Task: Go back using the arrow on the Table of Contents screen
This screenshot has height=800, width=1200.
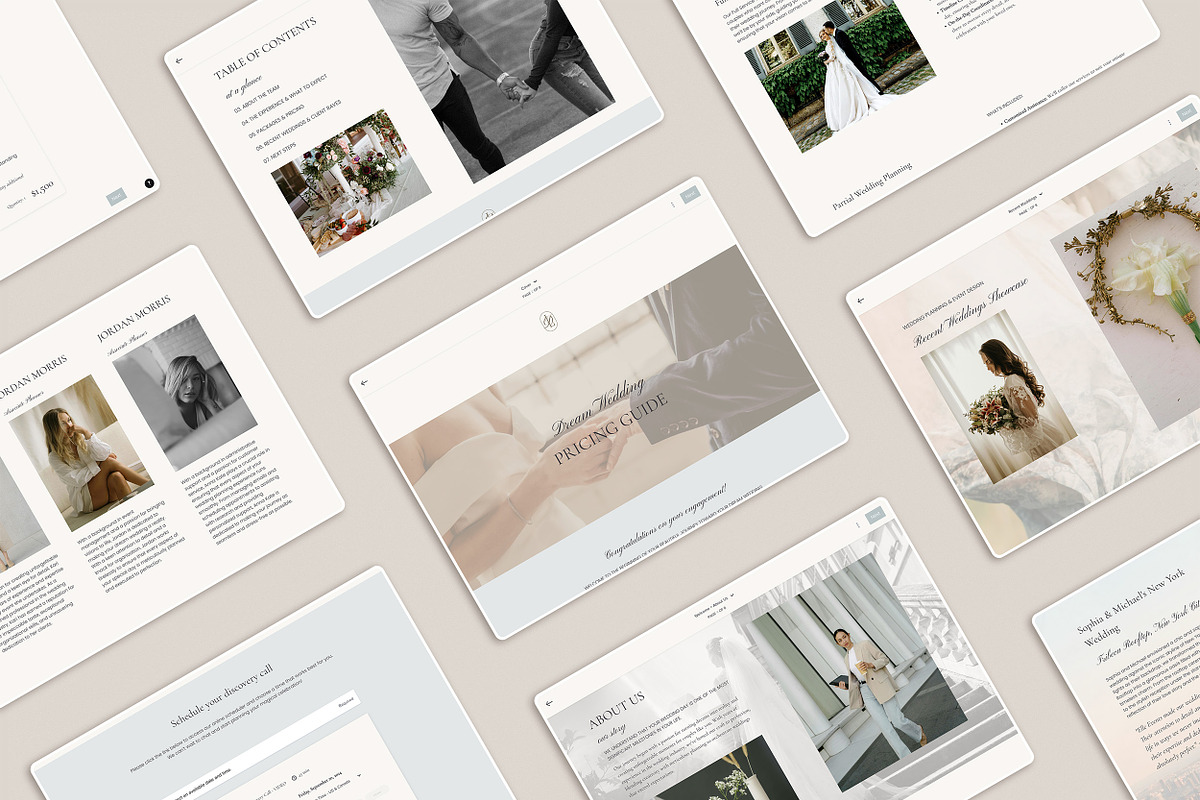Action: click(179, 61)
